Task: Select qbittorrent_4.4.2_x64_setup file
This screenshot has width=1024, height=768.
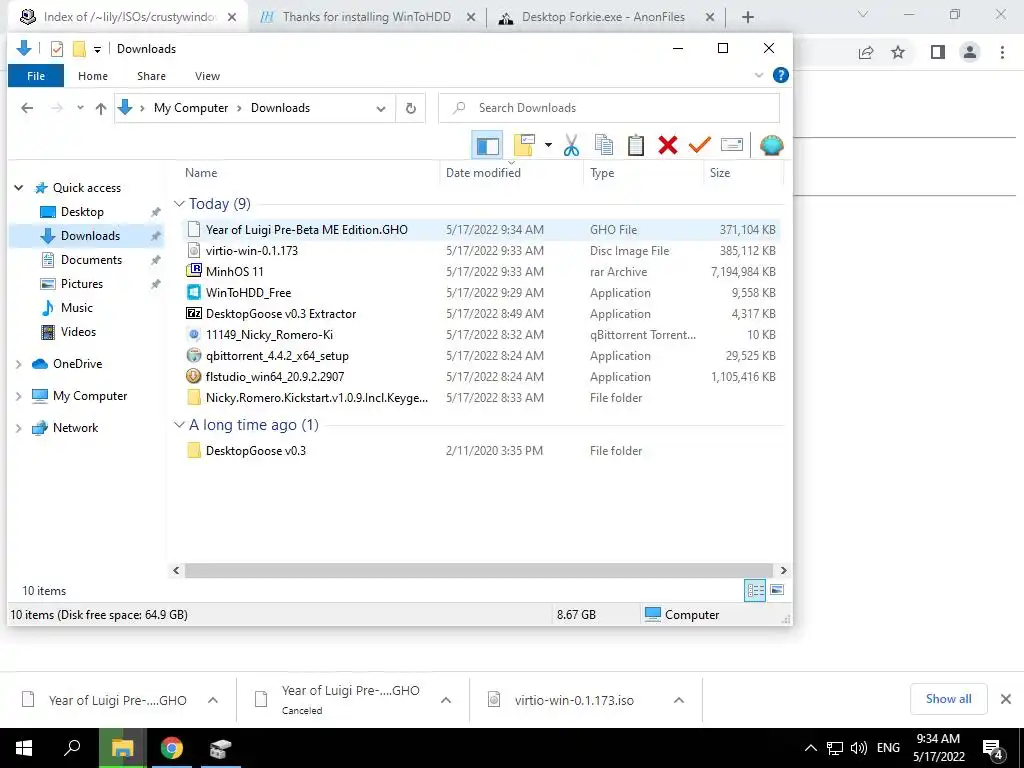Action: 481,356
